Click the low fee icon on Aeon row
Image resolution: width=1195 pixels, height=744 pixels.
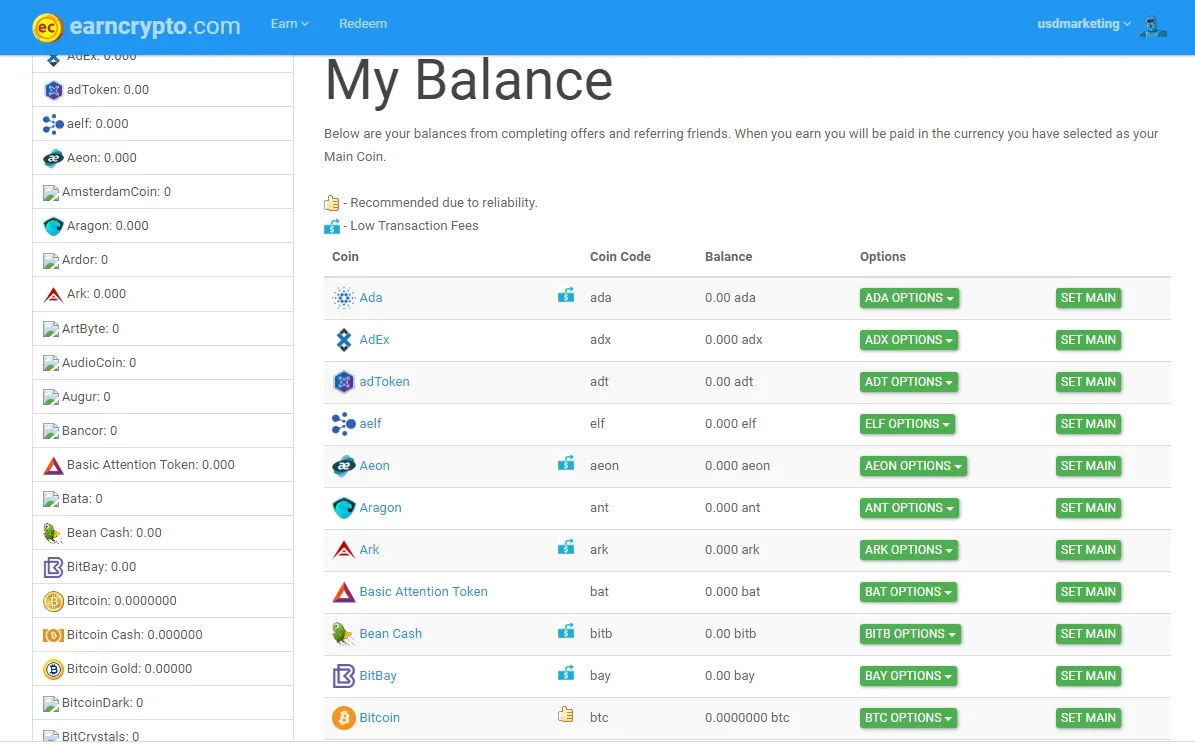tap(565, 463)
